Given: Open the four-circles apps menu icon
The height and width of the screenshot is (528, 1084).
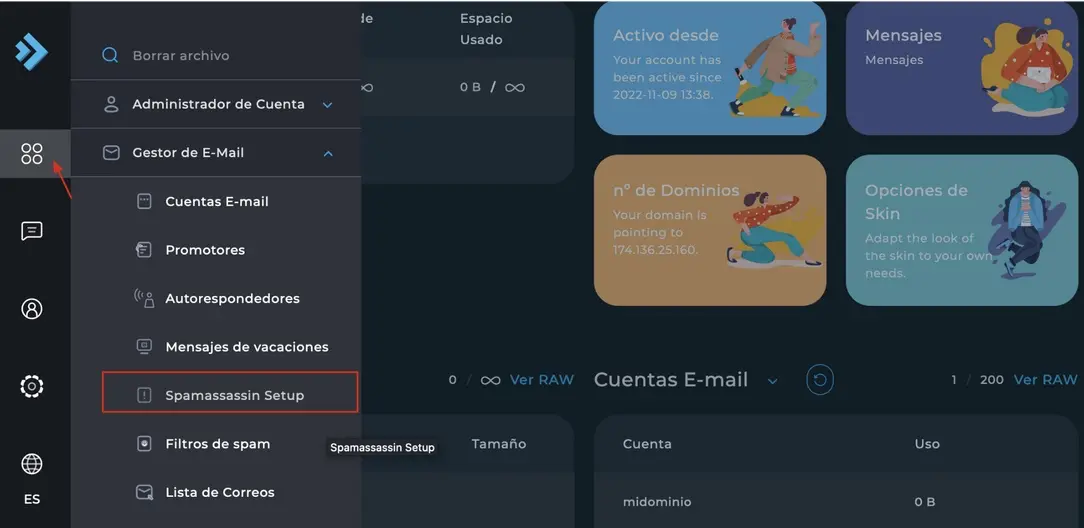Looking at the screenshot, I should pyautogui.click(x=32, y=153).
